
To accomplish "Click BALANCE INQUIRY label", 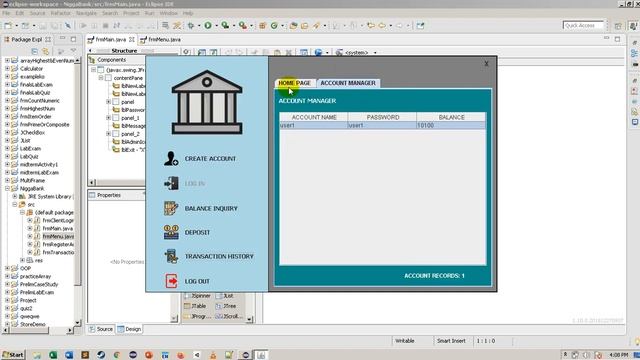I will click(x=211, y=208).
